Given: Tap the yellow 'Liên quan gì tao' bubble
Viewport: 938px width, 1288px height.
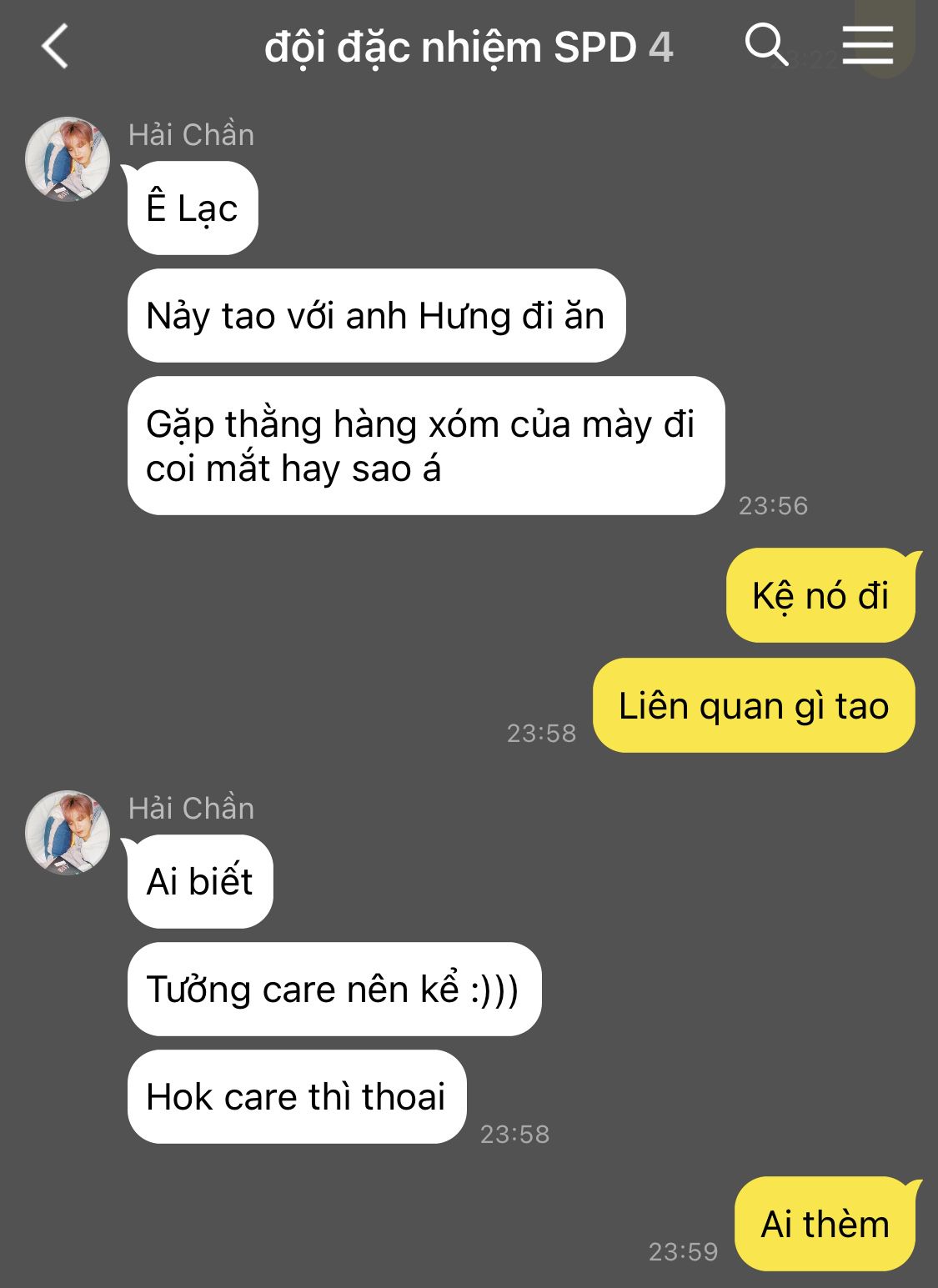Looking at the screenshot, I should pyautogui.click(x=754, y=705).
